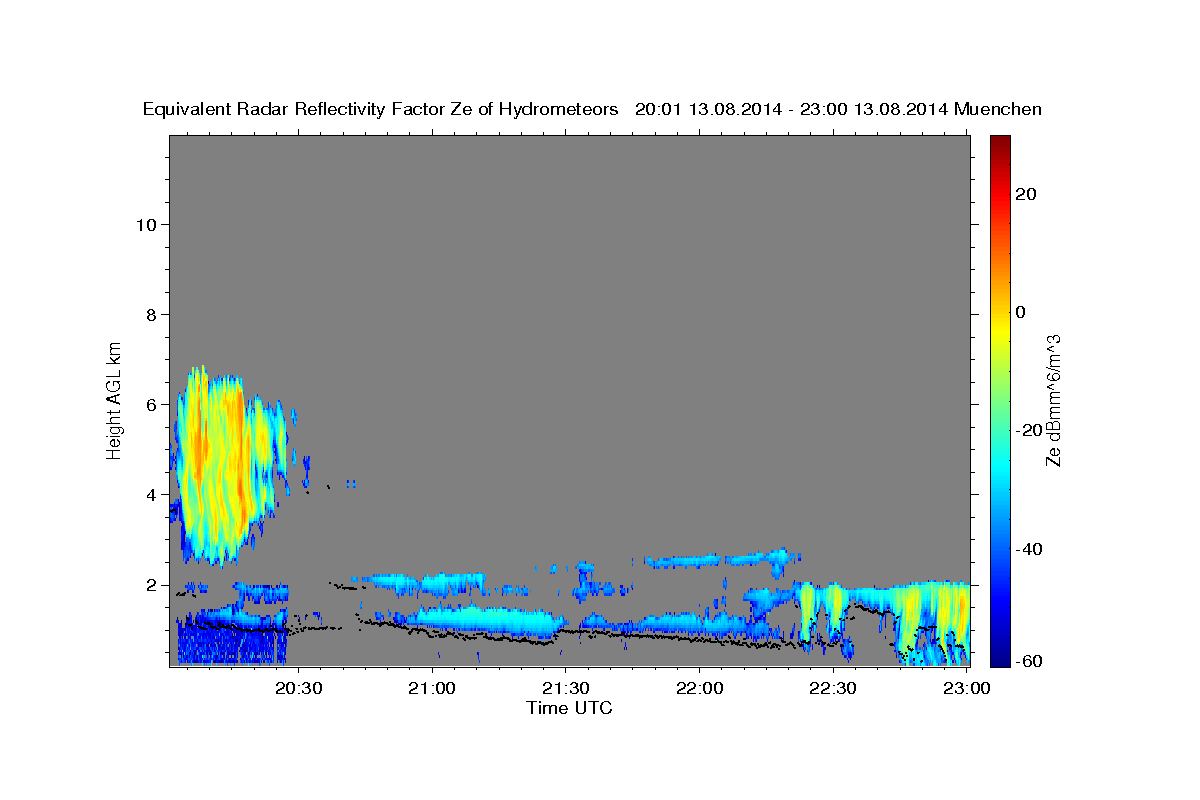Click the 'Ze dBmm^6/m^3' colorbar label

tap(1053, 400)
